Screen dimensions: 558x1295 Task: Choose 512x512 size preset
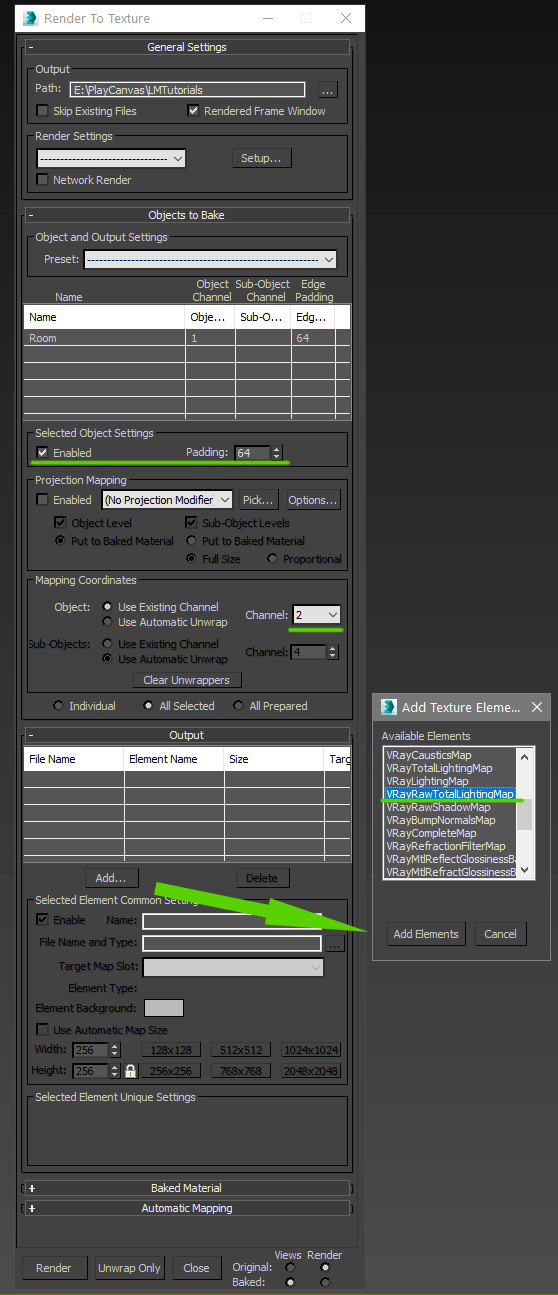(x=241, y=1050)
